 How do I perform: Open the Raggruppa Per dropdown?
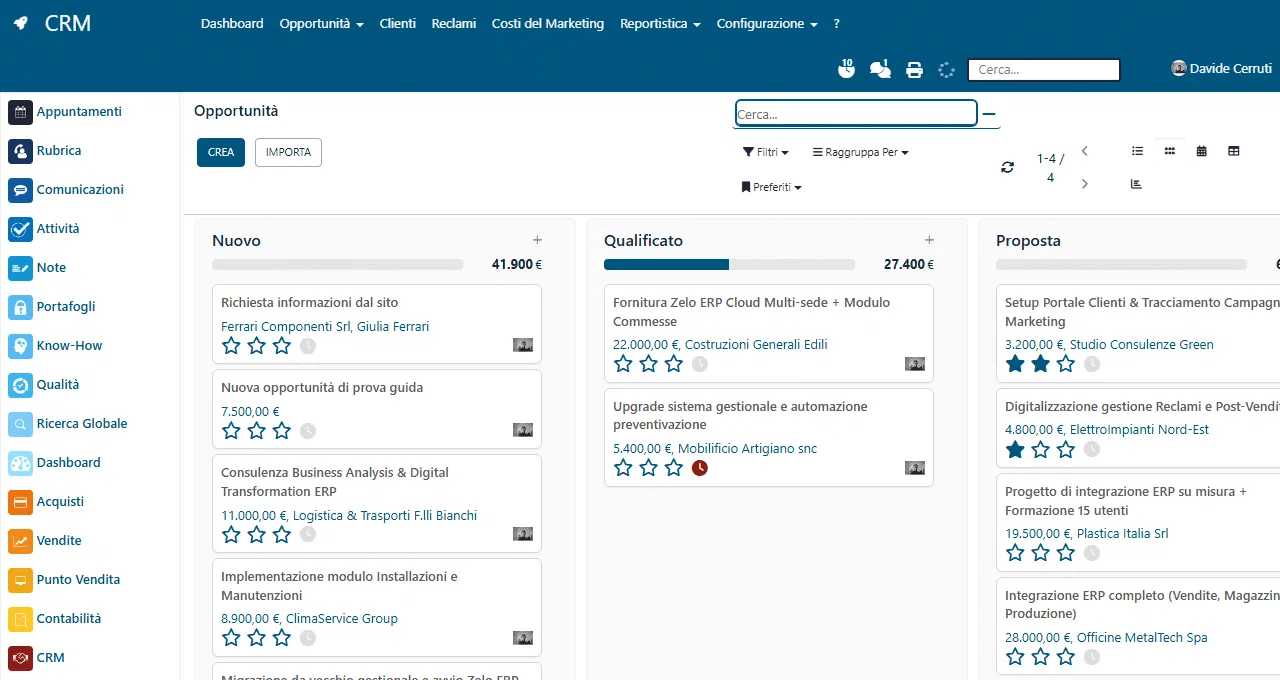(860, 152)
